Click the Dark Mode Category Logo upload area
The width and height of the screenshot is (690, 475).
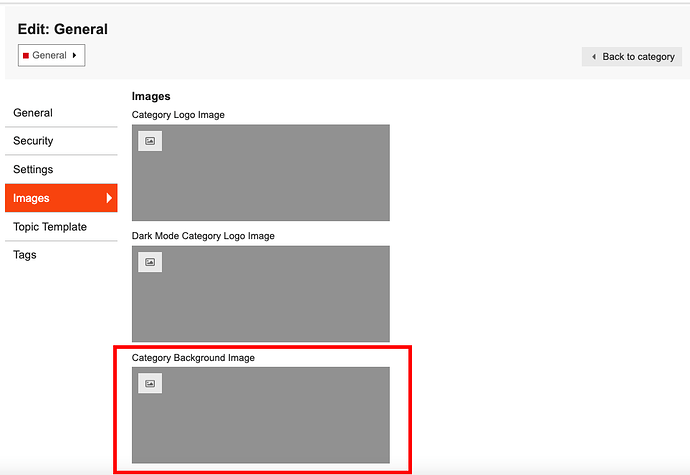[261, 294]
